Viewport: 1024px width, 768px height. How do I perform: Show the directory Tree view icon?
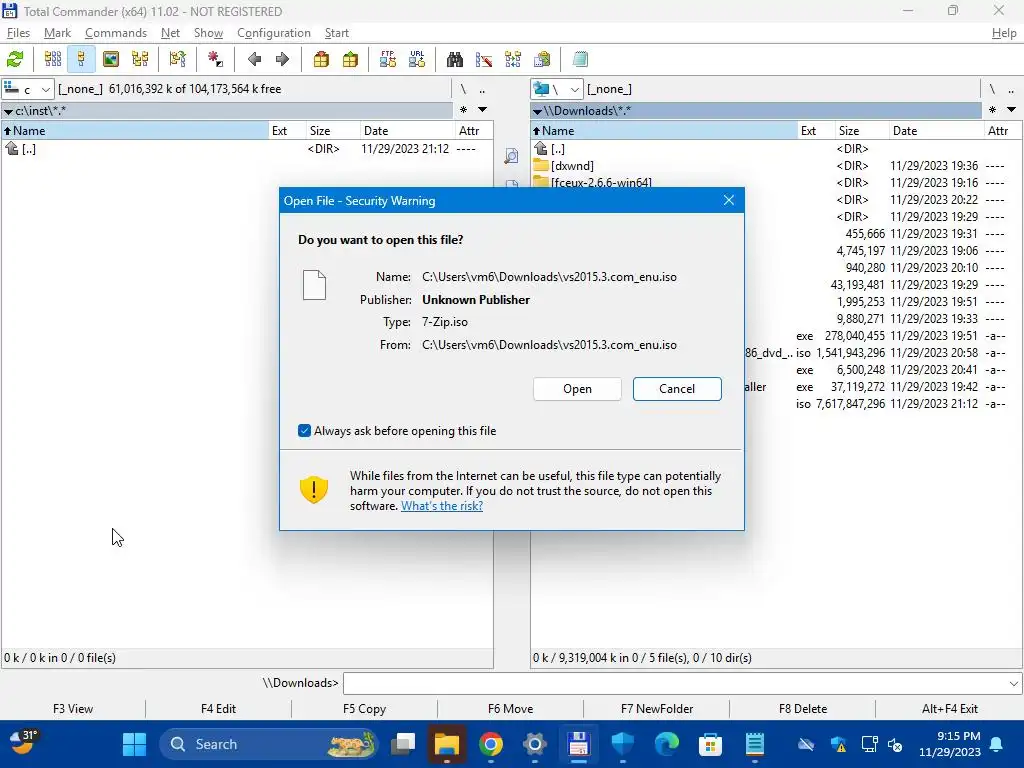coord(140,59)
